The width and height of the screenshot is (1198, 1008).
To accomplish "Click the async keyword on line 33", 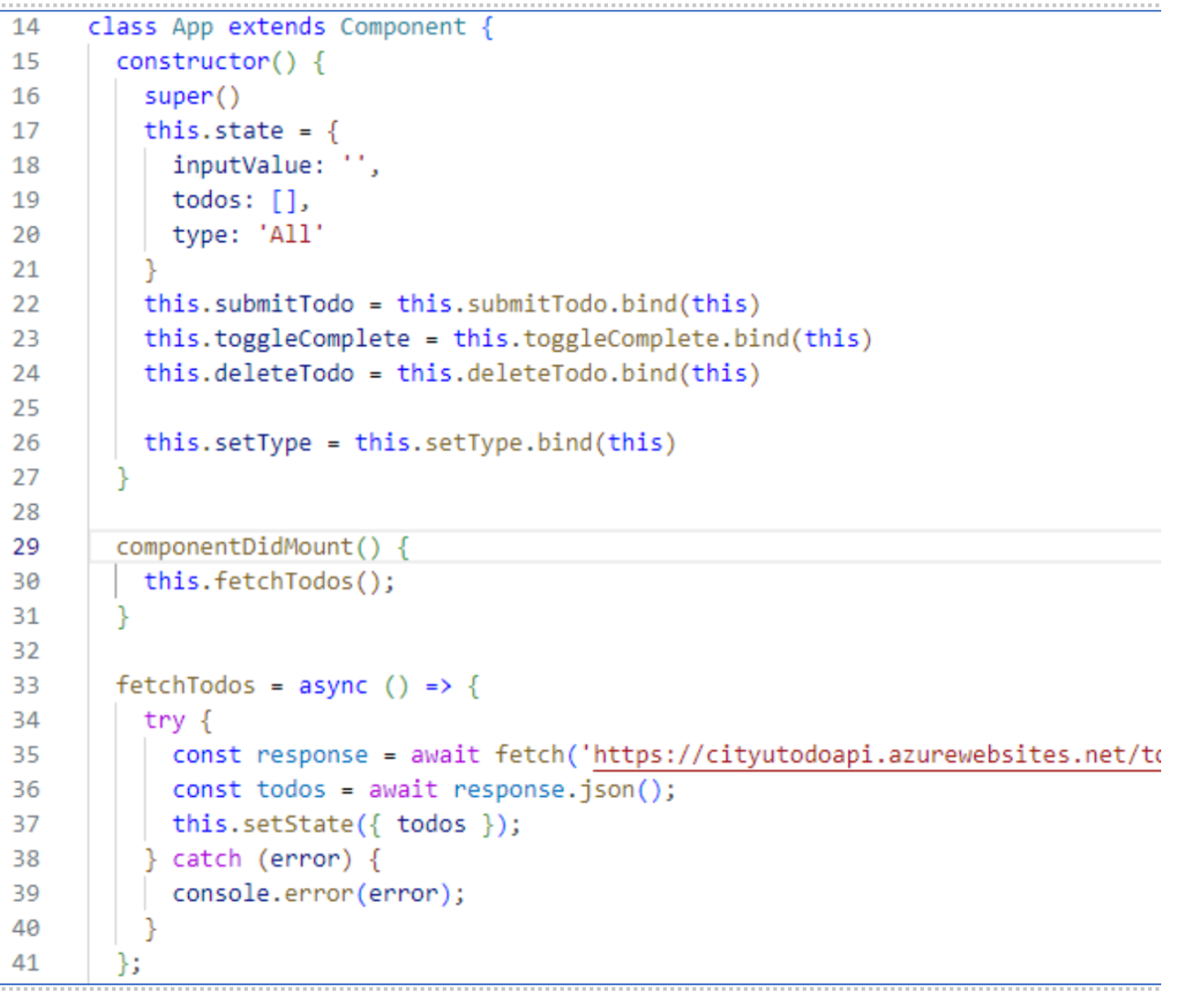I will [332, 685].
